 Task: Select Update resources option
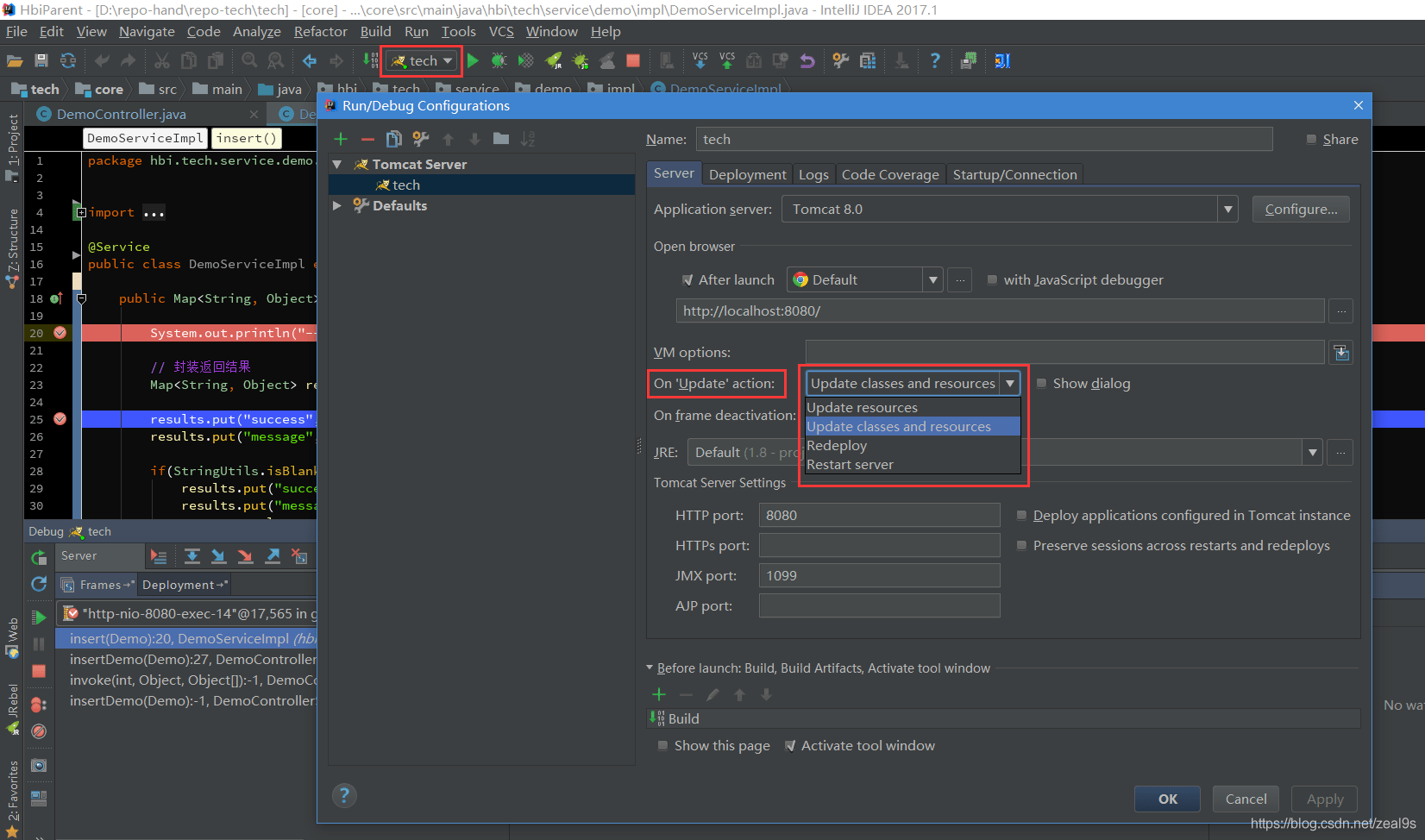pos(913,407)
